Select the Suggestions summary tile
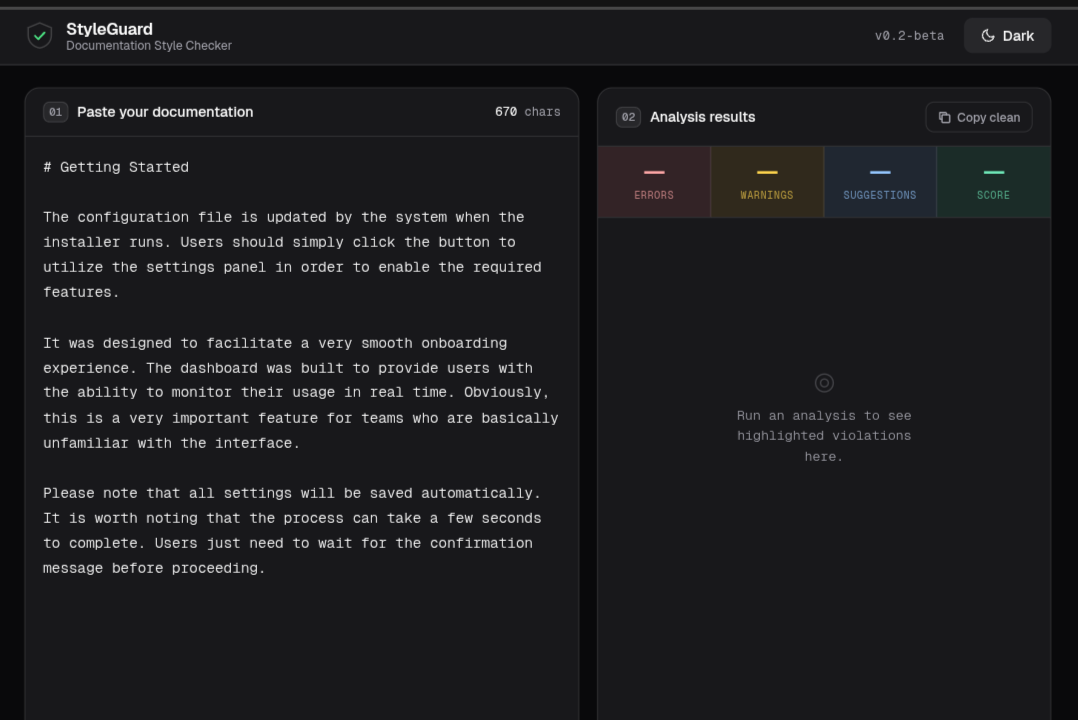1078x720 pixels. point(880,183)
